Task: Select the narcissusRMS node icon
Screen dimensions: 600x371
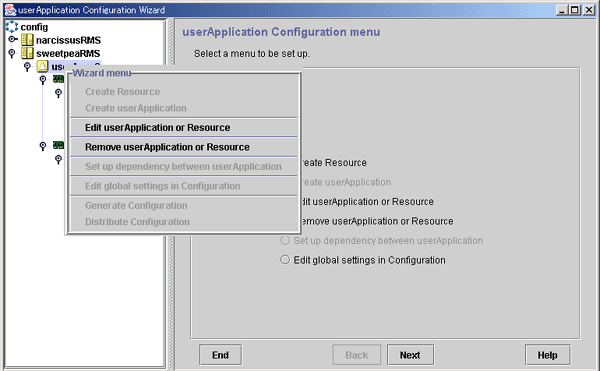Action: (27, 40)
